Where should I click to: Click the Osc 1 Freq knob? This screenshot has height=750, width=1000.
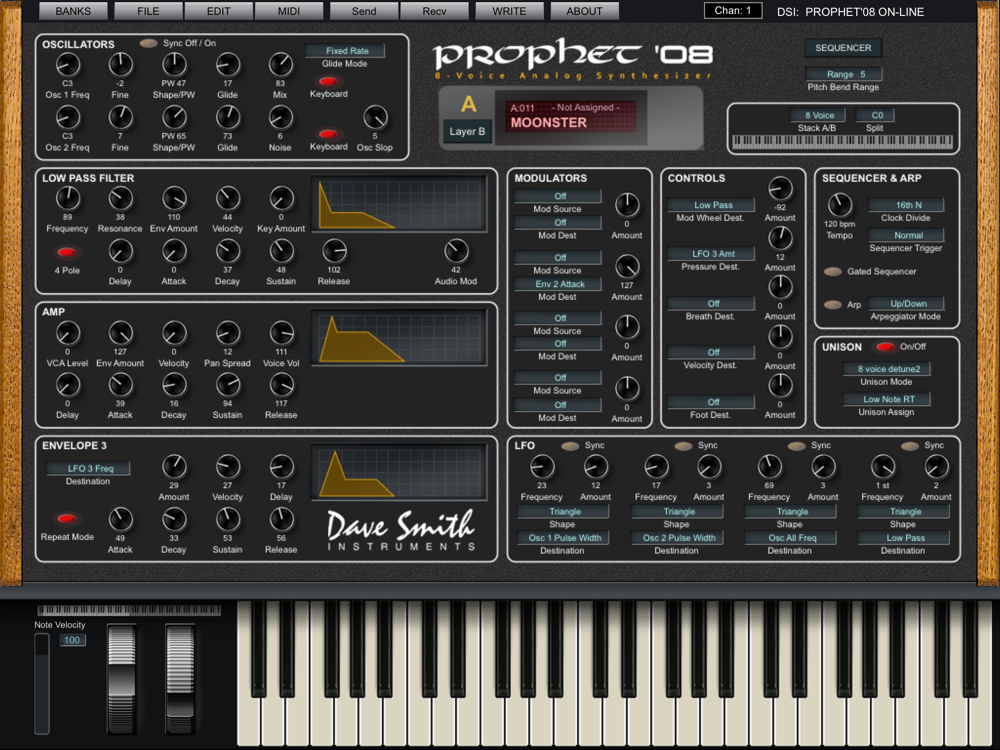point(67,66)
